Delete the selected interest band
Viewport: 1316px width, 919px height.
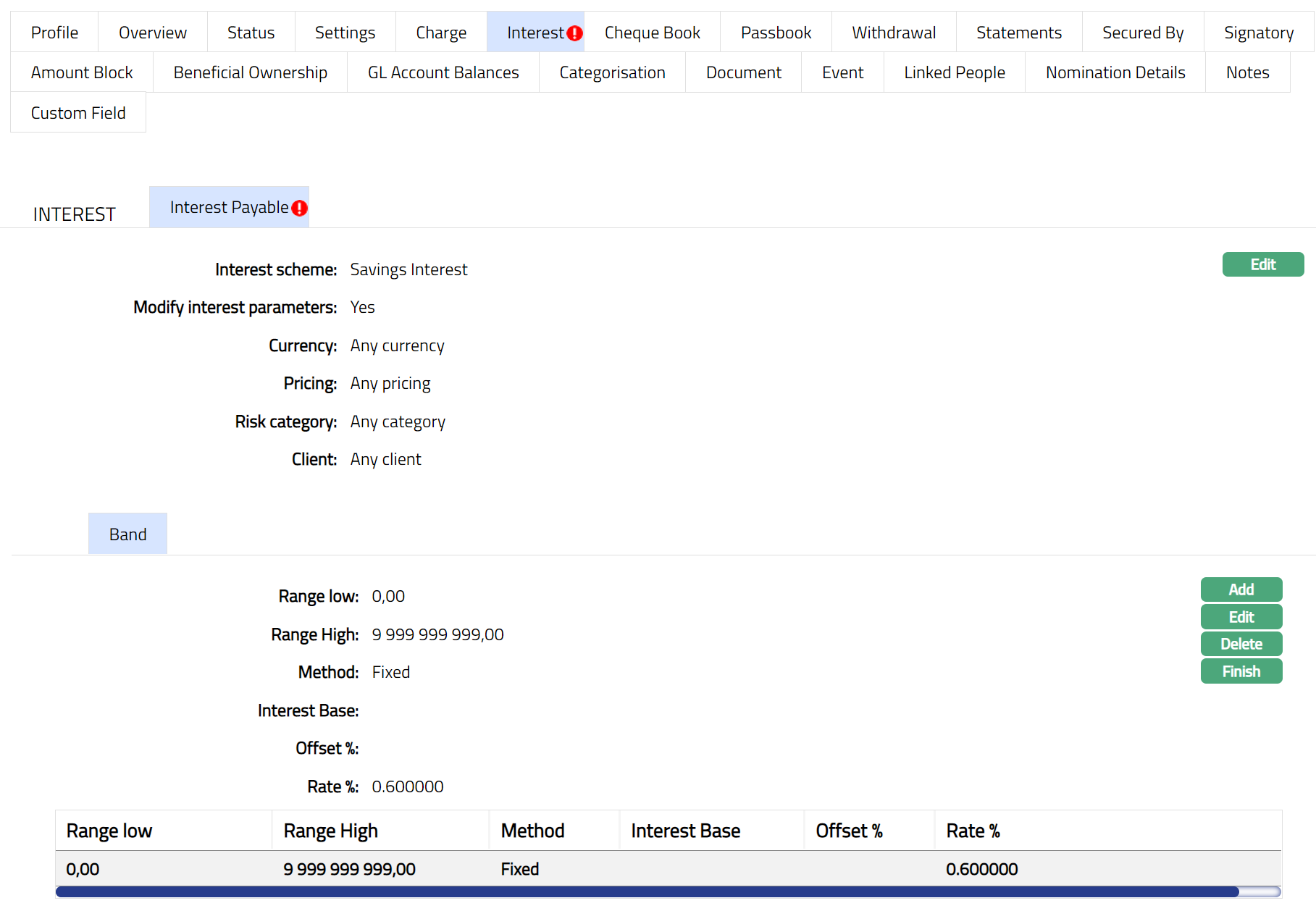1241,644
